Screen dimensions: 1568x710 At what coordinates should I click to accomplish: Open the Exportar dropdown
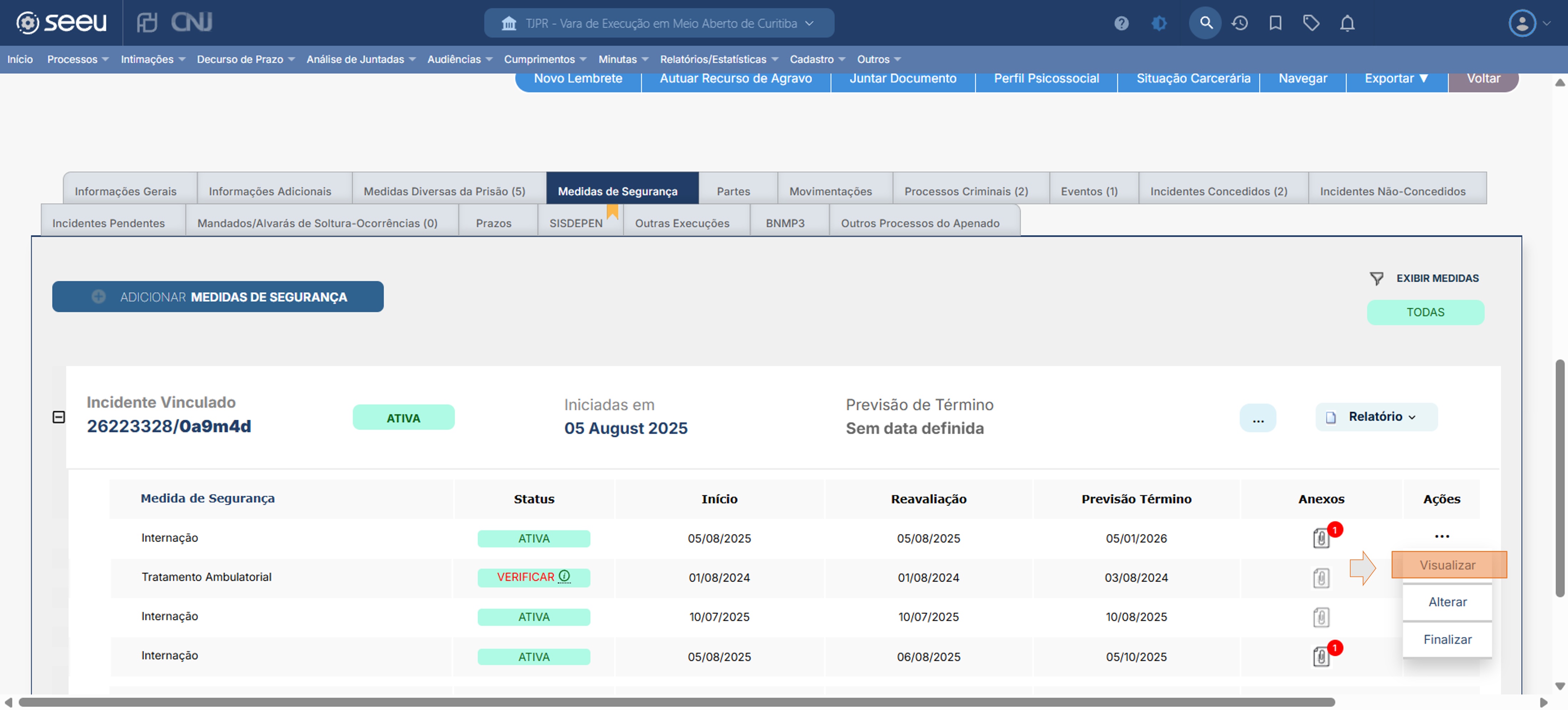[1396, 79]
